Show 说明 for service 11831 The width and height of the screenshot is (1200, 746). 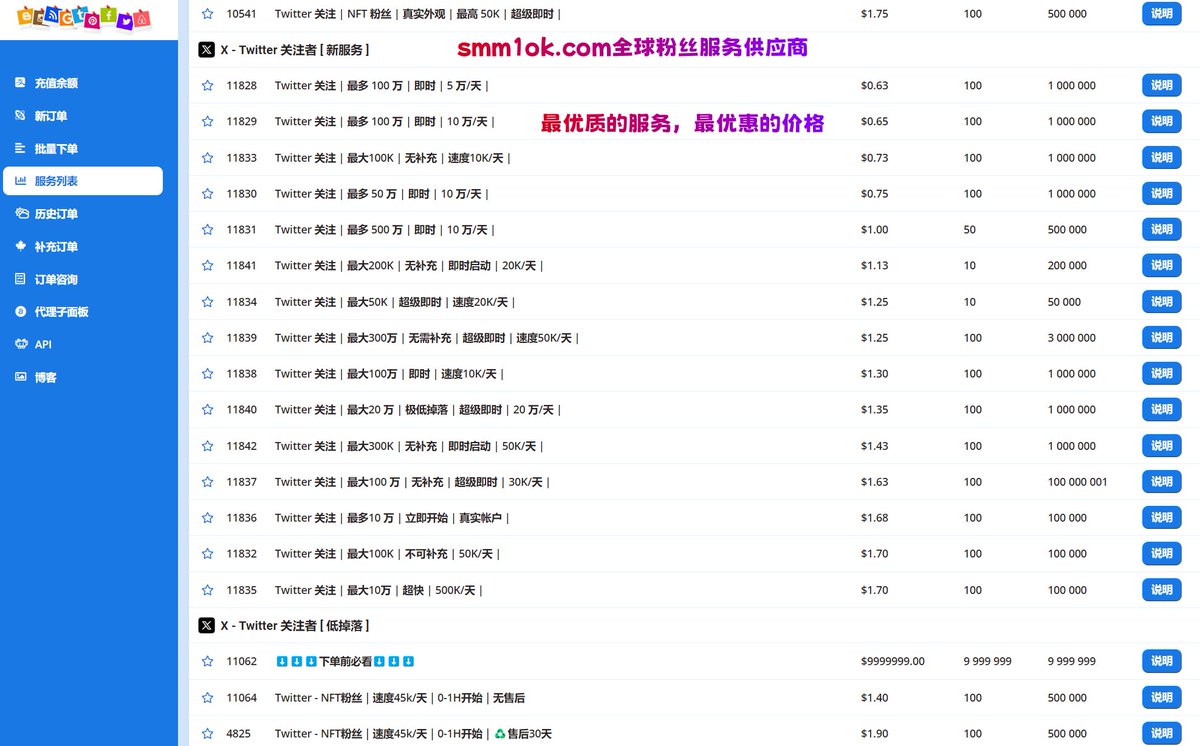pyautogui.click(x=1161, y=230)
